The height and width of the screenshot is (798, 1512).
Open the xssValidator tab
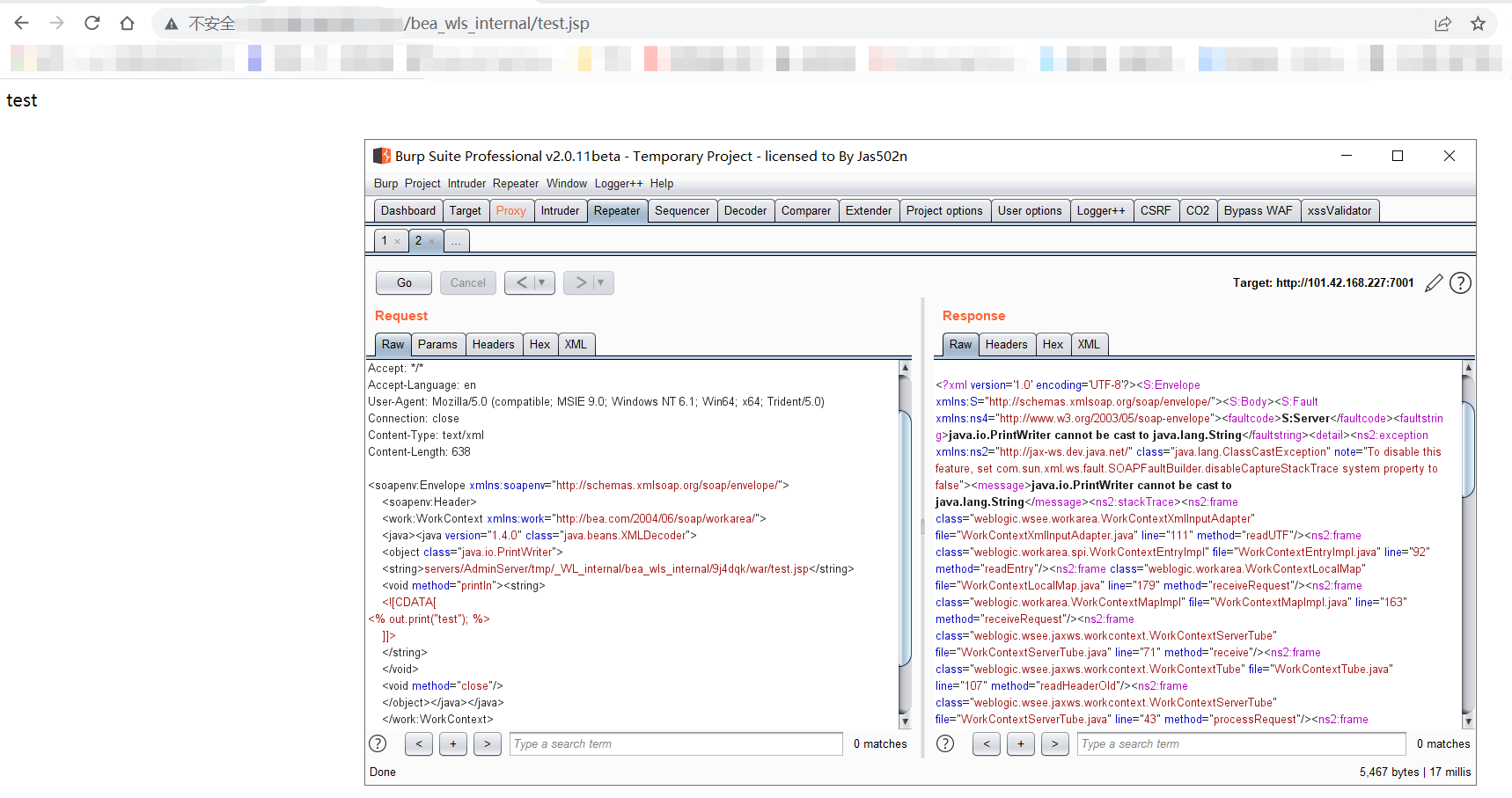(1340, 210)
